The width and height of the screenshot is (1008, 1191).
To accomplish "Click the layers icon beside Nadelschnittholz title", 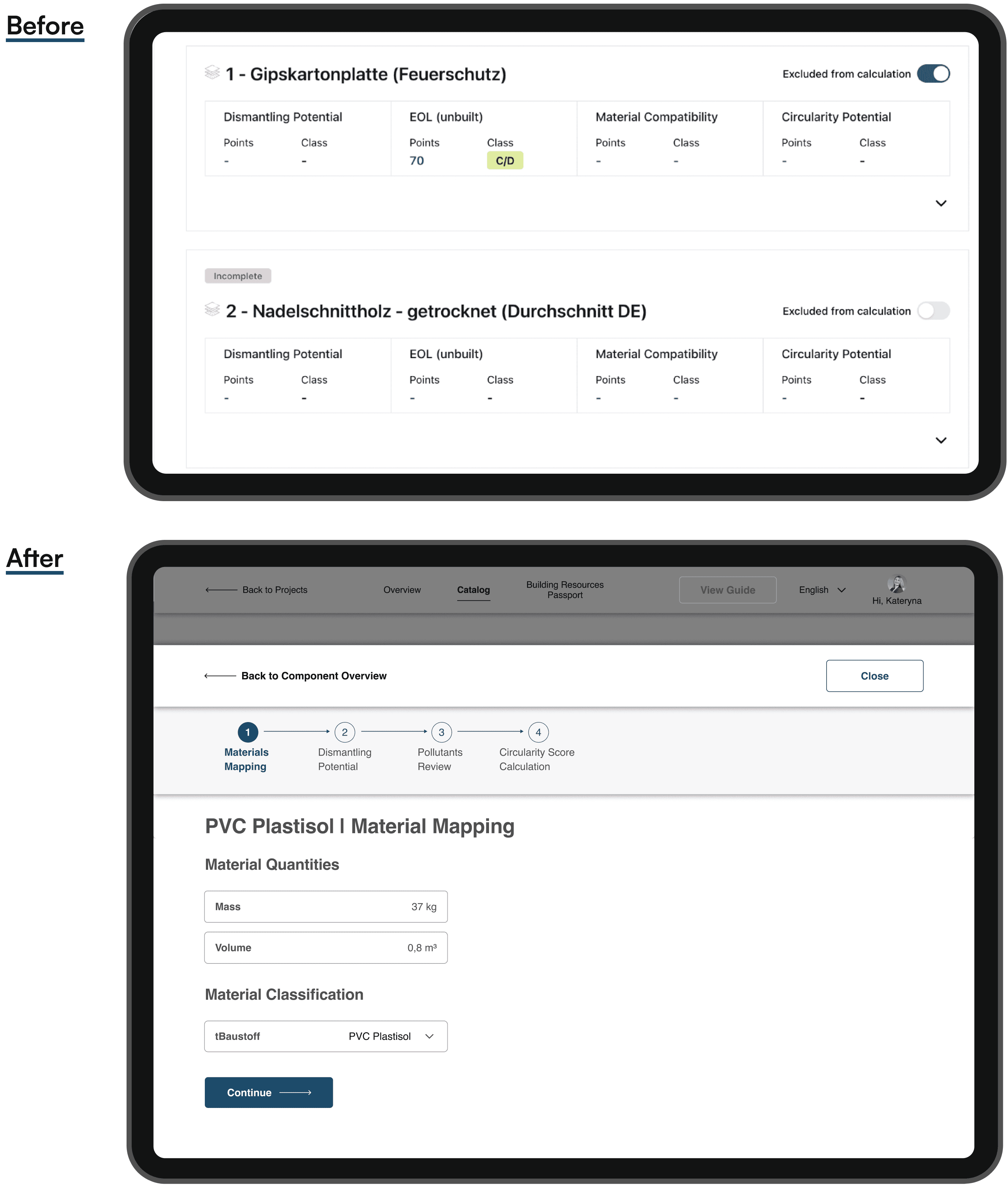I will tap(212, 309).
